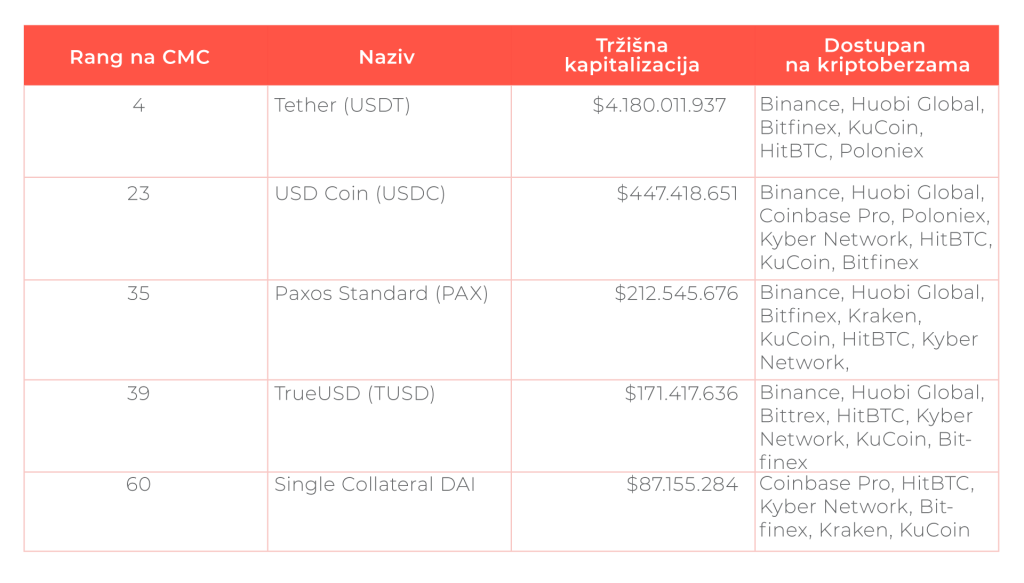The height and width of the screenshot is (583, 1024).
Task: Click rank number 60 cell
Action: click(x=138, y=485)
